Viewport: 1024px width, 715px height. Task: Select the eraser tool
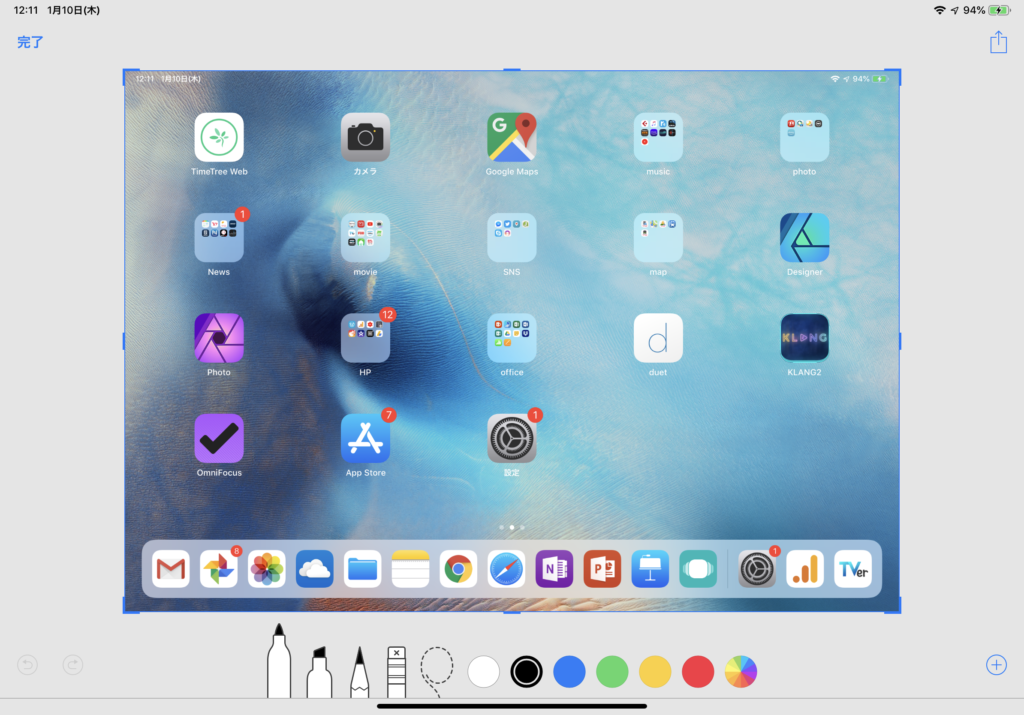click(x=396, y=672)
